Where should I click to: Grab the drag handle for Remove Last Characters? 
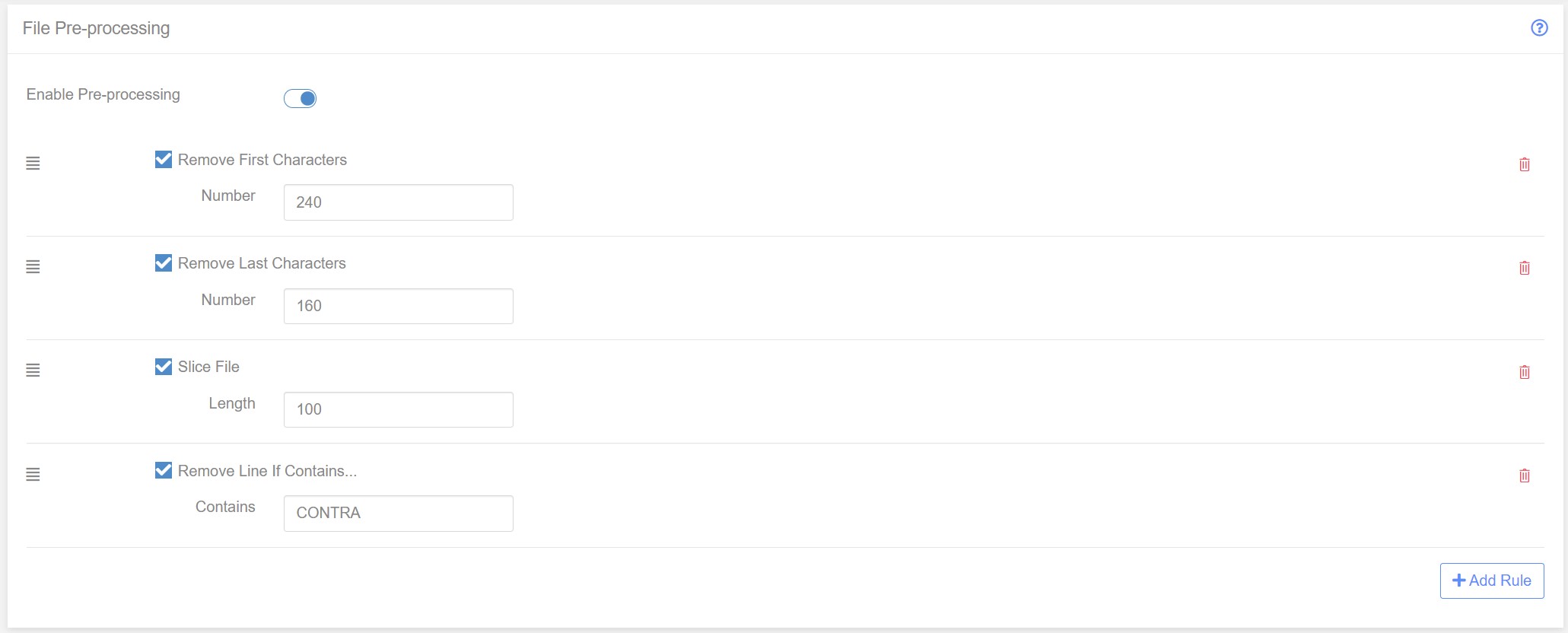[33, 266]
